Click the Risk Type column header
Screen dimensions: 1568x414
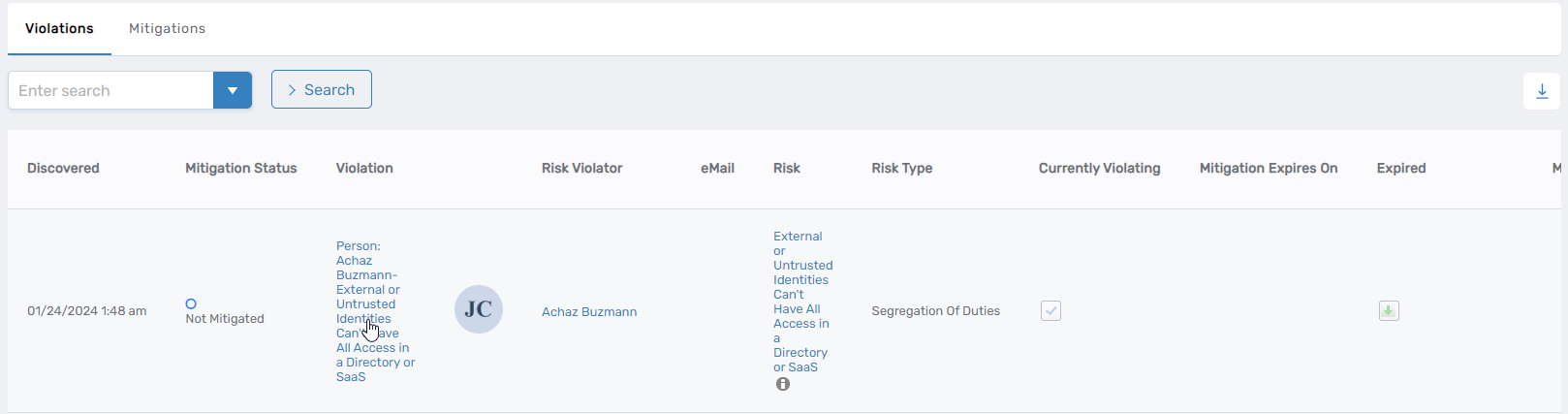tap(901, 168)
